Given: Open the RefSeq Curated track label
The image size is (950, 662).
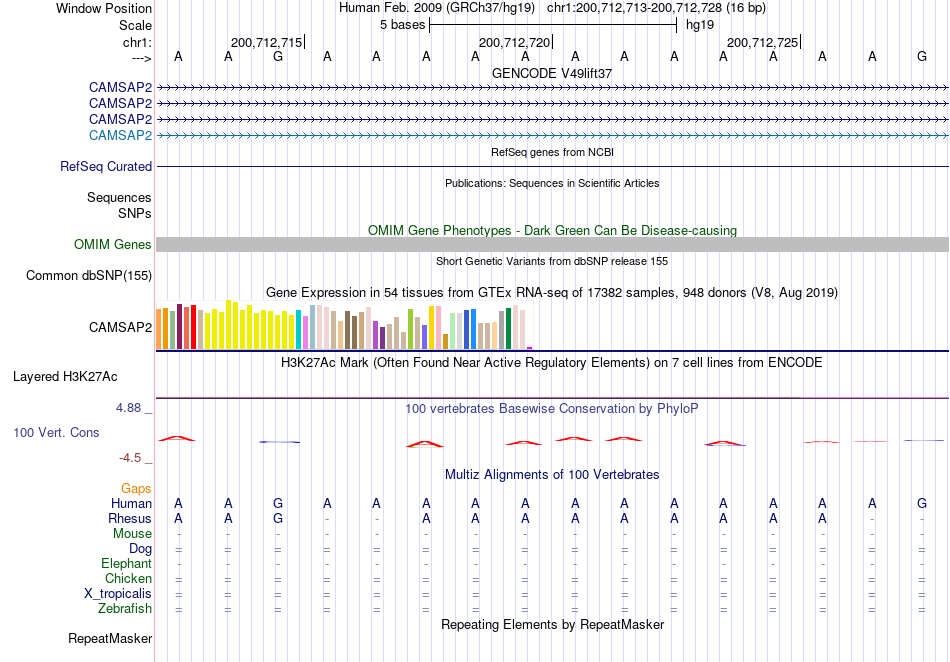Looking at the screenshot, I should [106, 166].
